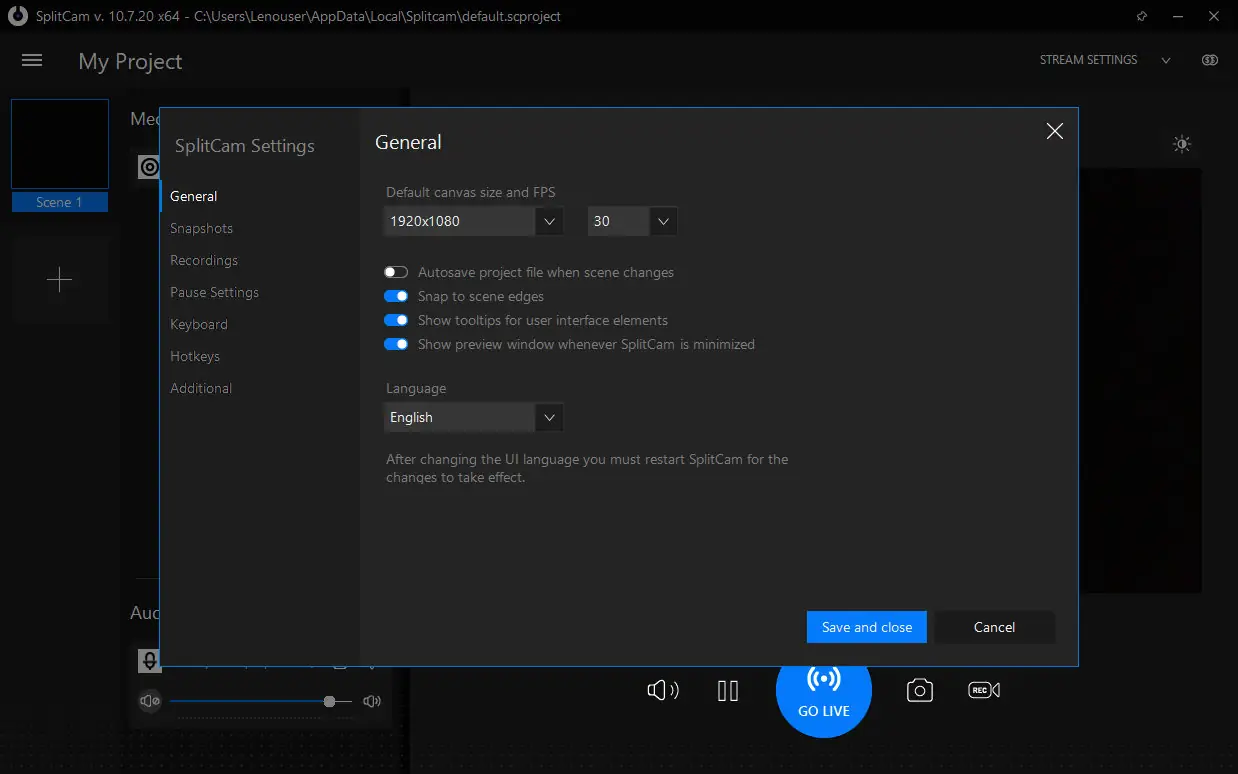Take a snapshot with camera icon
This screenshot has height=774, width=1238.
920,690
